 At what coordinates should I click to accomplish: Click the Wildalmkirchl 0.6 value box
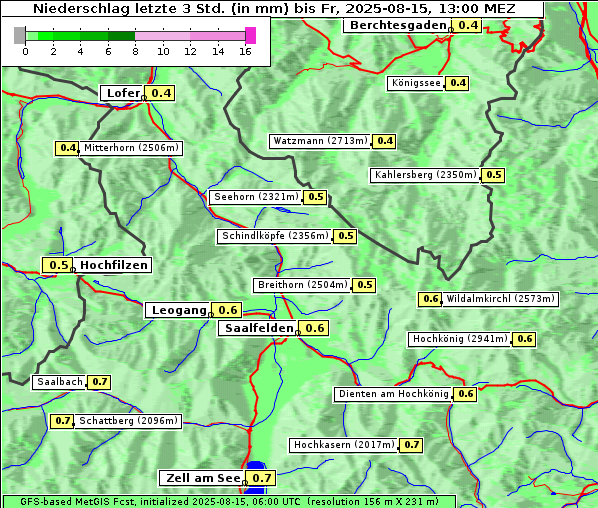(x=430, y=299)
